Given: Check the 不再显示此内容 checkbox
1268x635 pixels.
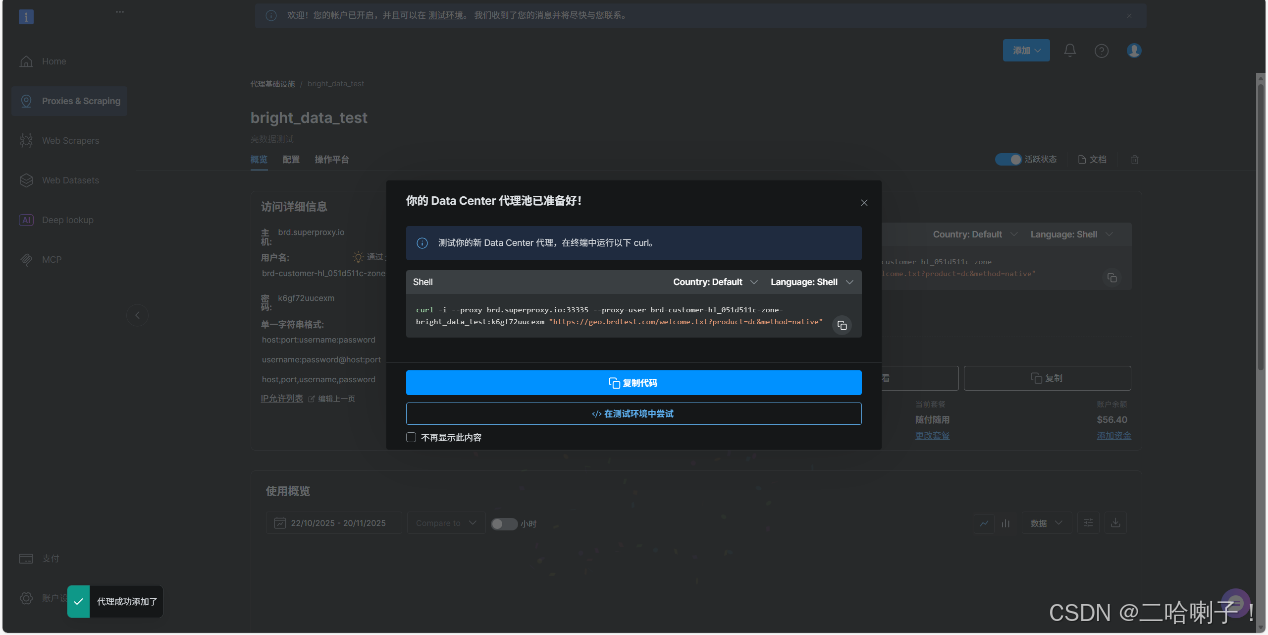Looking at the screenshot, I should tap(411, 437).
